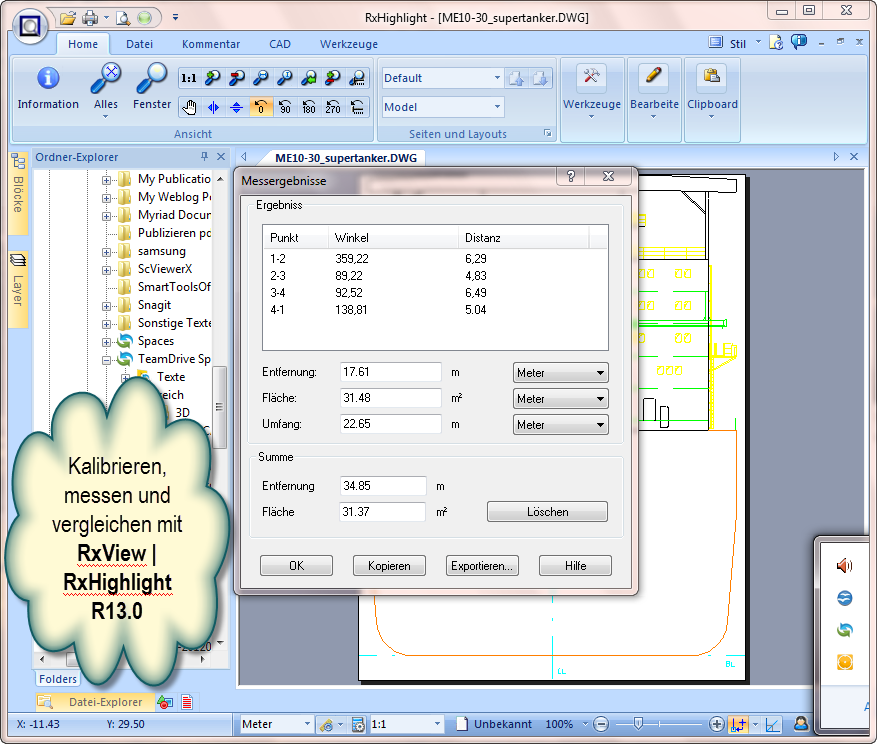This screenshot has height=744, width=877.
Task: Open the Umfang unit Meter dropdown
Action: [x=560, y=424]
